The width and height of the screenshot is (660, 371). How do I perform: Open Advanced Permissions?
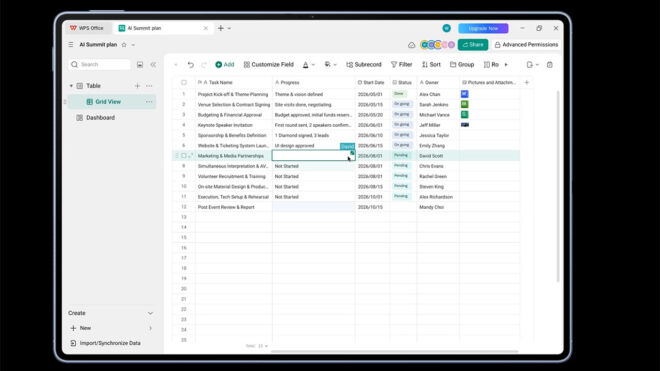(526, 45)
